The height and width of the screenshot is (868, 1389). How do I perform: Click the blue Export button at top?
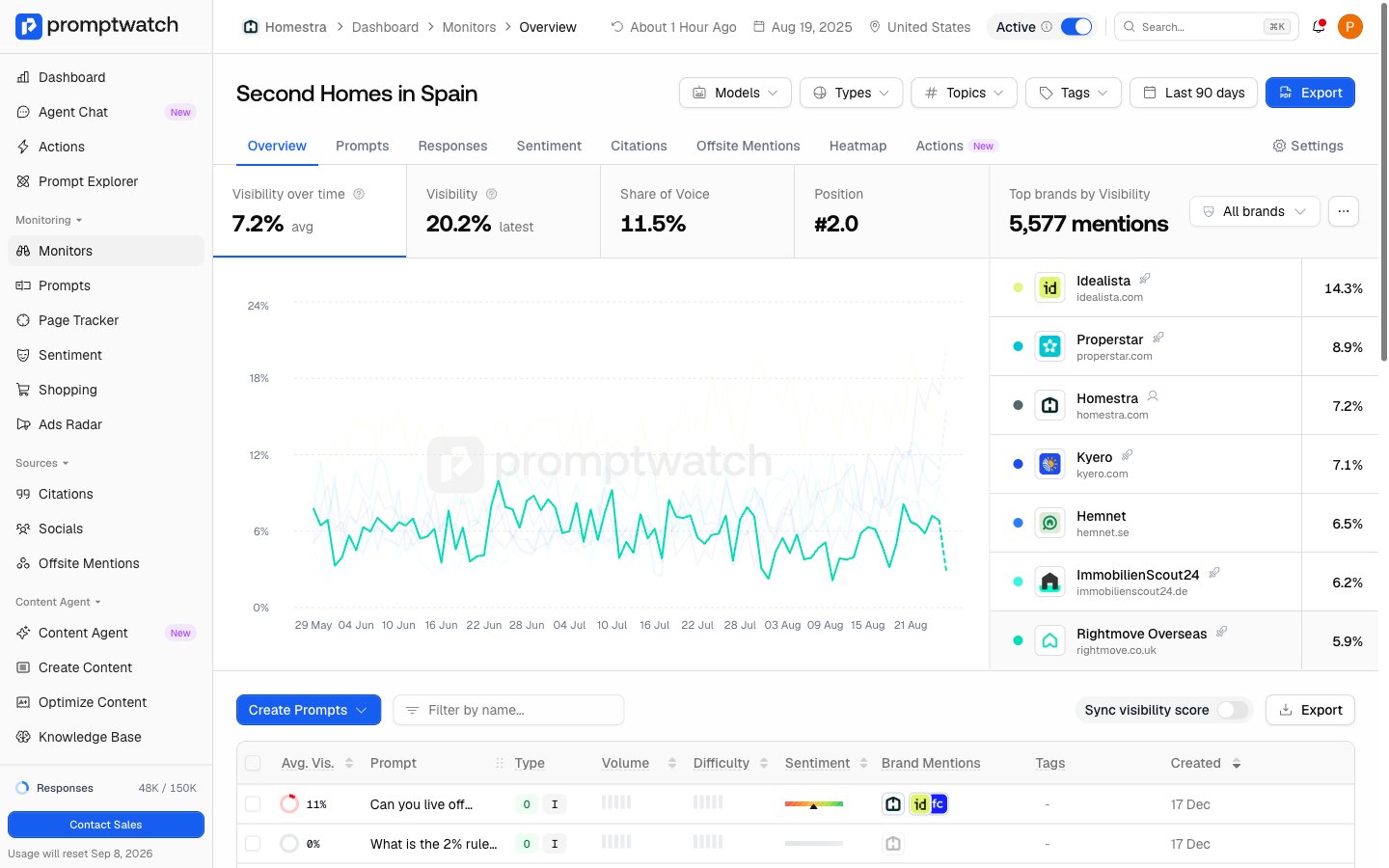click(1310, 93)
